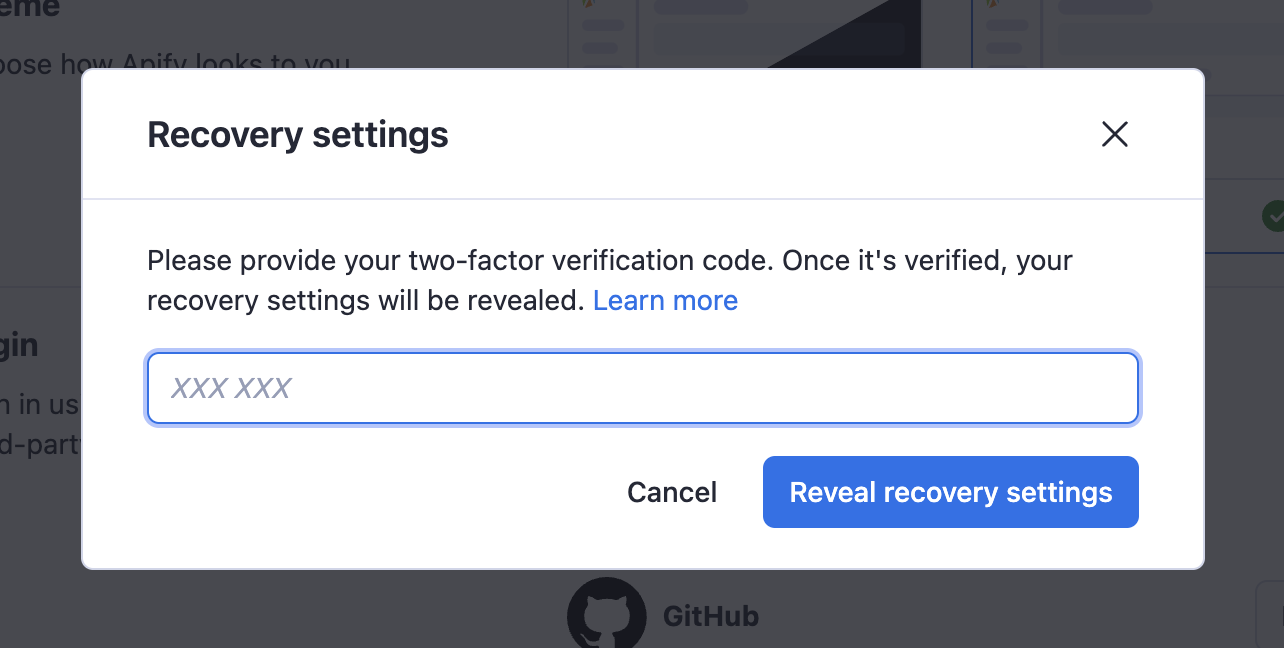This screenshot has width=1284, height=648.
Task: Focus the XXX XXX verification code field
Action: click(642, 388)
